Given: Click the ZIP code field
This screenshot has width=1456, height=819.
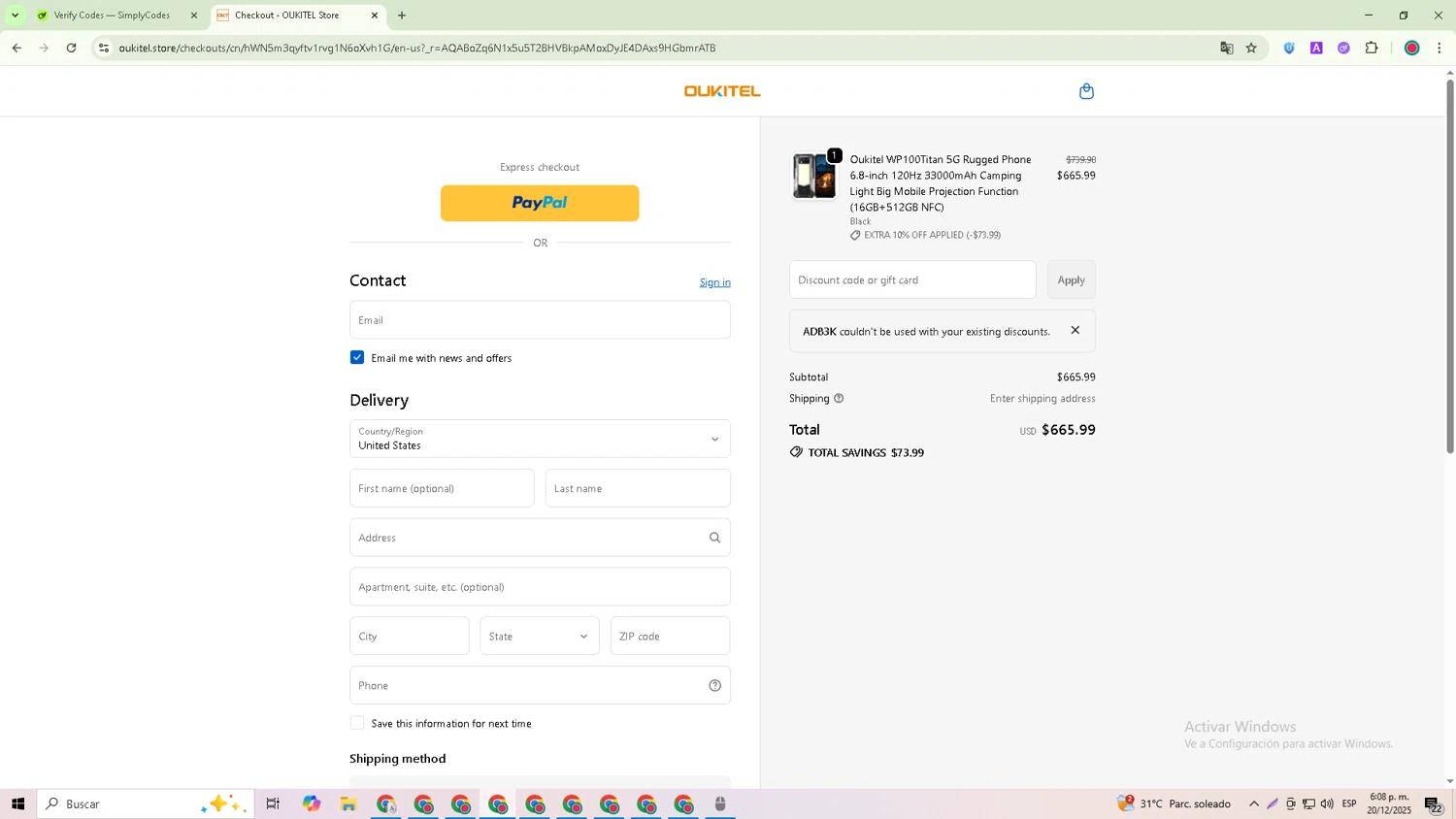Looking at the screenshot, I should point(670,637).
